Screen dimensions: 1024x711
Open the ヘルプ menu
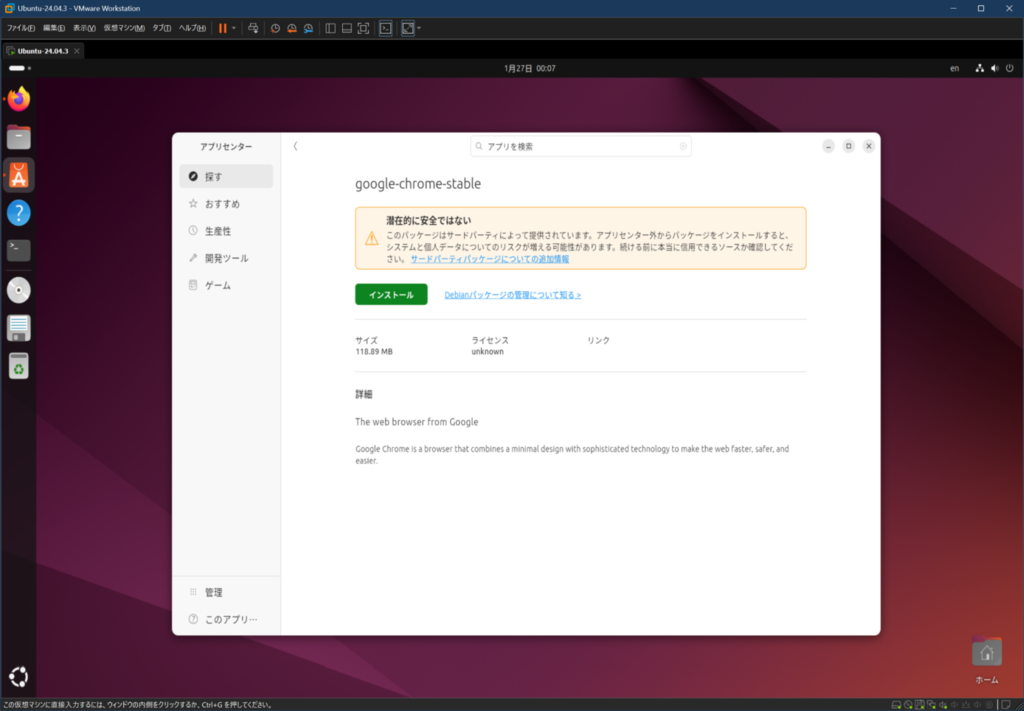pos(192,28)
